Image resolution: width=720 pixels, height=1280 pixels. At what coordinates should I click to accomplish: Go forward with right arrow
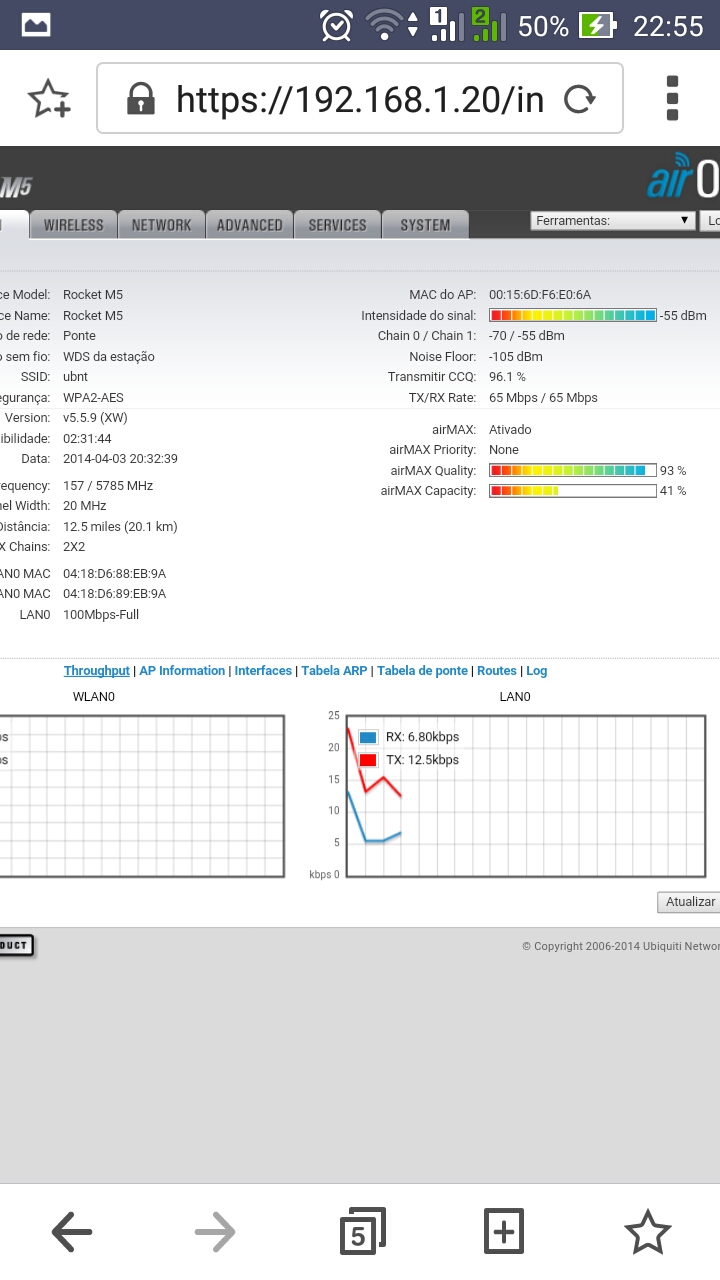click(x=215, y=1232)
